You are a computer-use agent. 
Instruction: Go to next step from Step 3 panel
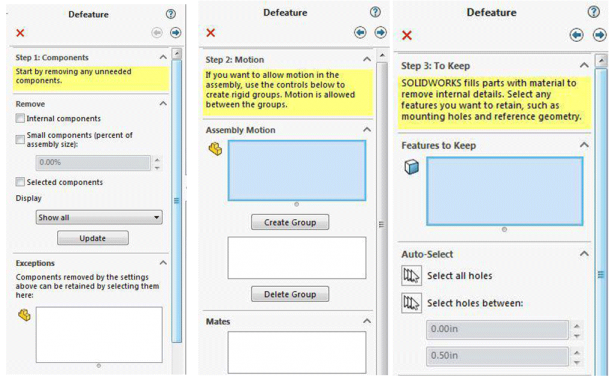pyautogui.click(x=599, y=35)
